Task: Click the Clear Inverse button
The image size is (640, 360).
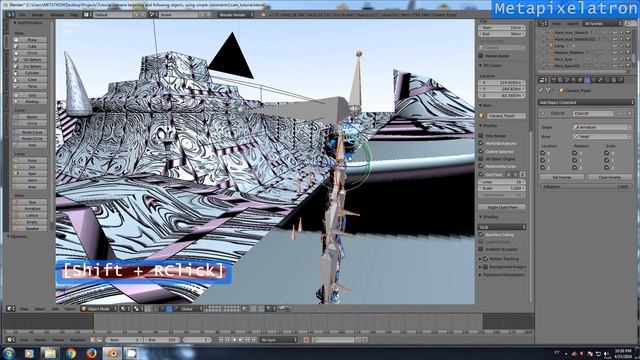Action: (x=610, y=177)
